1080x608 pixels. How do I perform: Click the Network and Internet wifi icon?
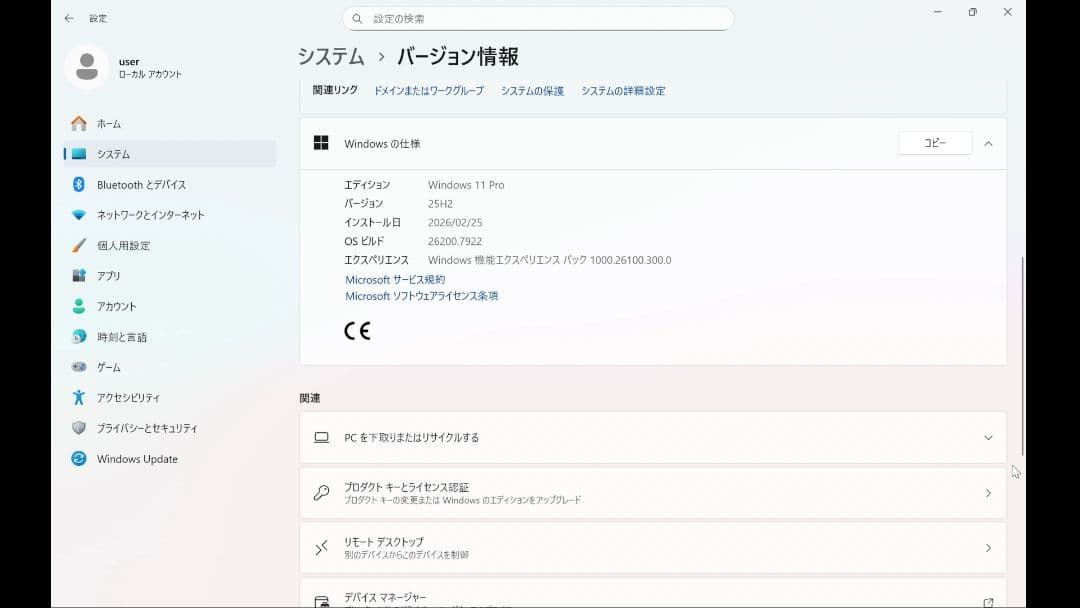point(79,215)
